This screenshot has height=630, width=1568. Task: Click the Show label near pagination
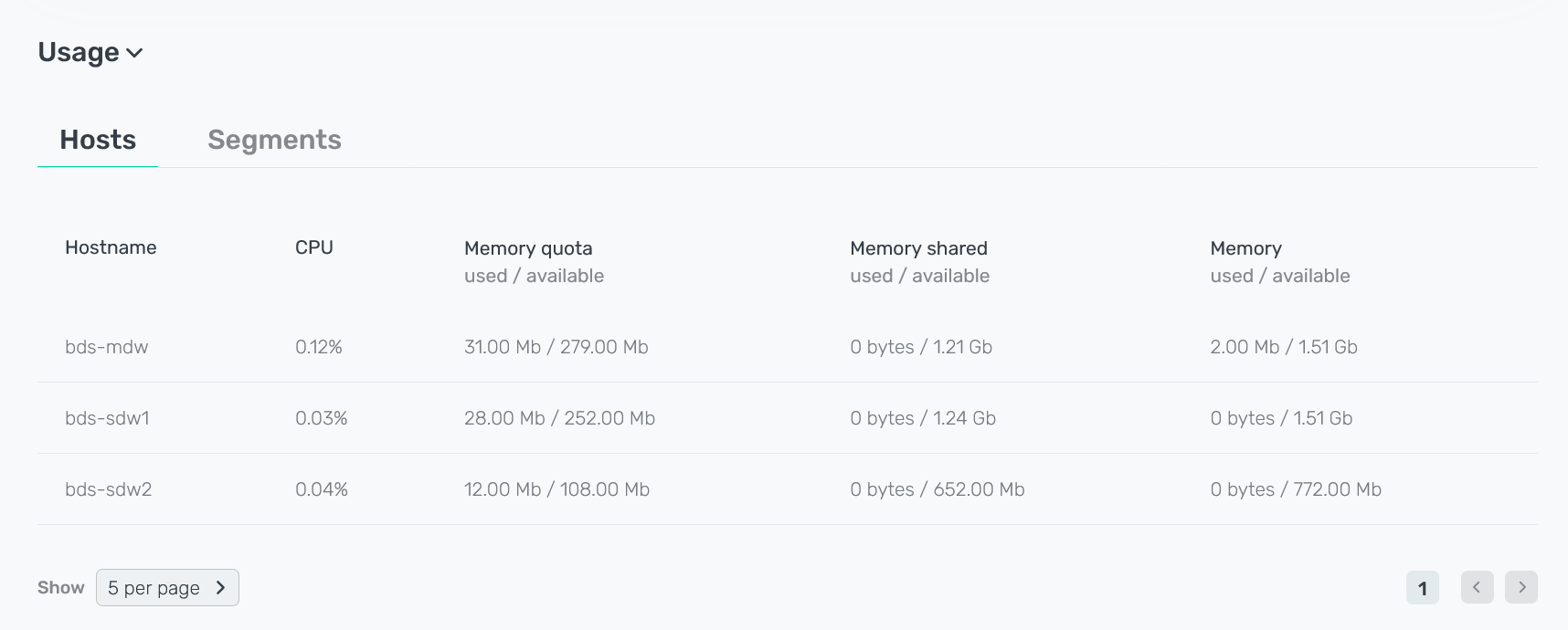point(60,587)
